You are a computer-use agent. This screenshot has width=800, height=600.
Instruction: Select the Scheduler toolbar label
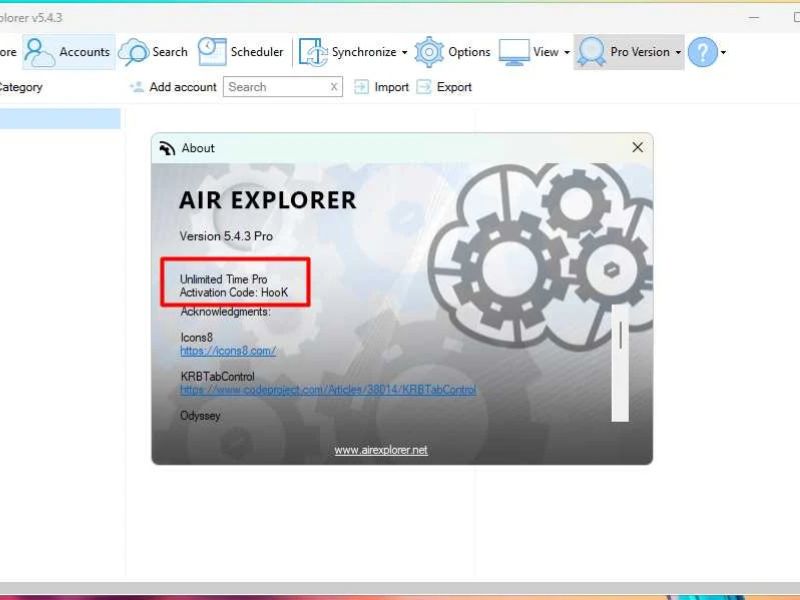click(257, 52)
